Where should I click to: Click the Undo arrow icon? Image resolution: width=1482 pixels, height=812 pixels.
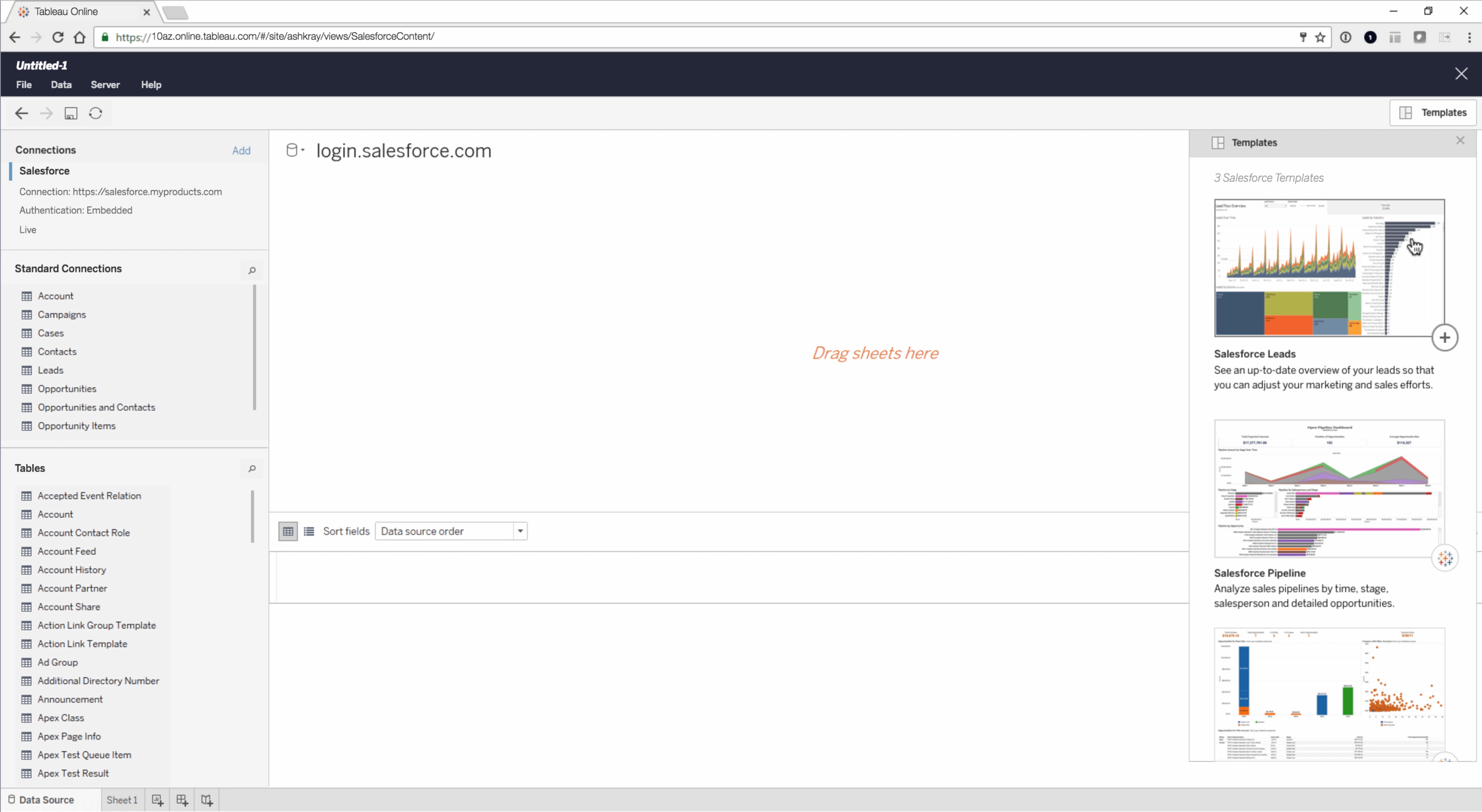pyautogui.click(x=21, y=113)
